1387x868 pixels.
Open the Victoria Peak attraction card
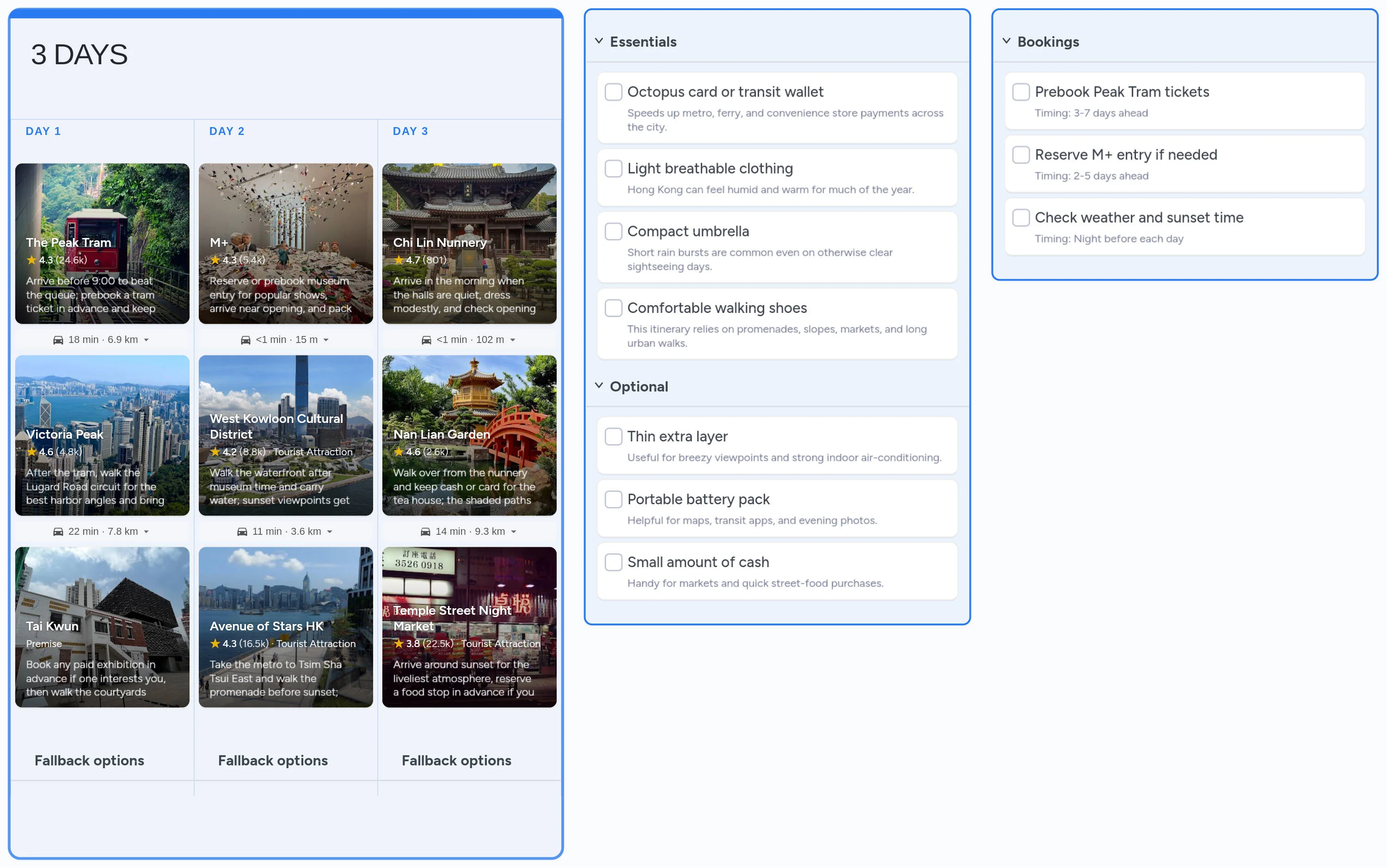coord(102,434)
